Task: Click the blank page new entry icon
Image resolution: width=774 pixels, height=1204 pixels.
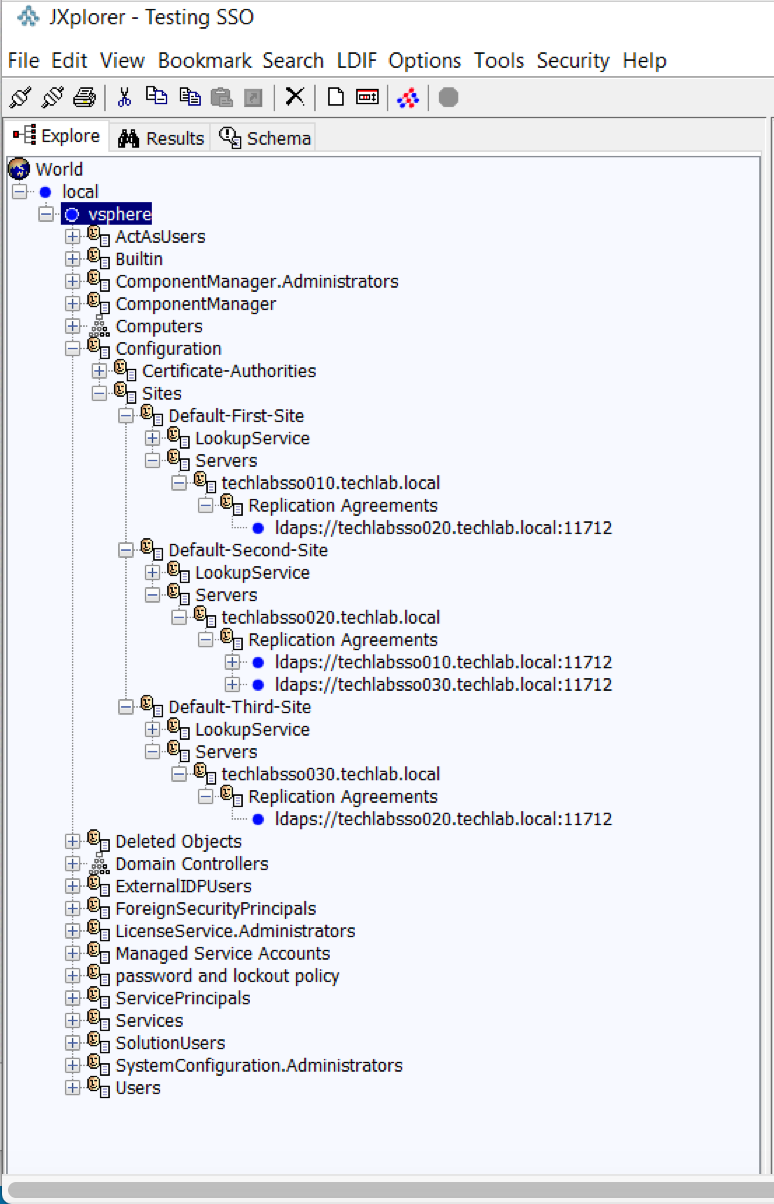Action: (336, 97)
